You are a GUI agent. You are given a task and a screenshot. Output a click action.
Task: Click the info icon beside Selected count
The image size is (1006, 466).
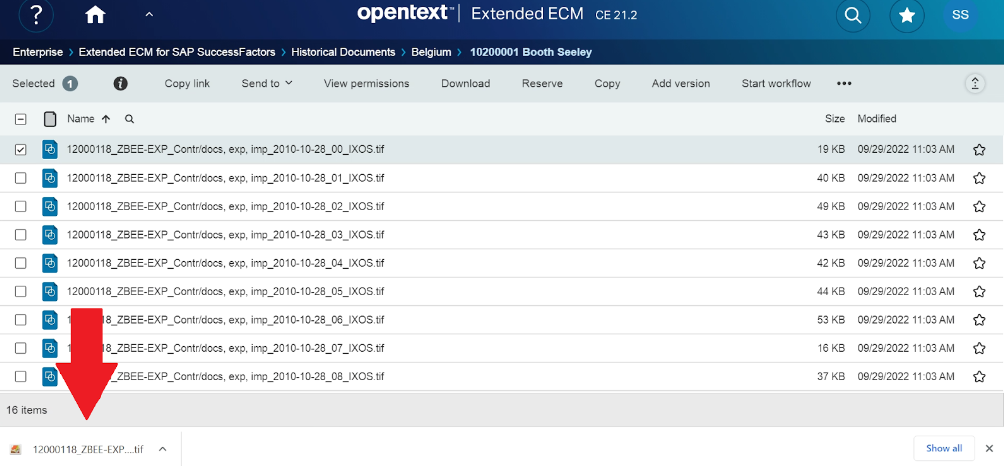120,84
